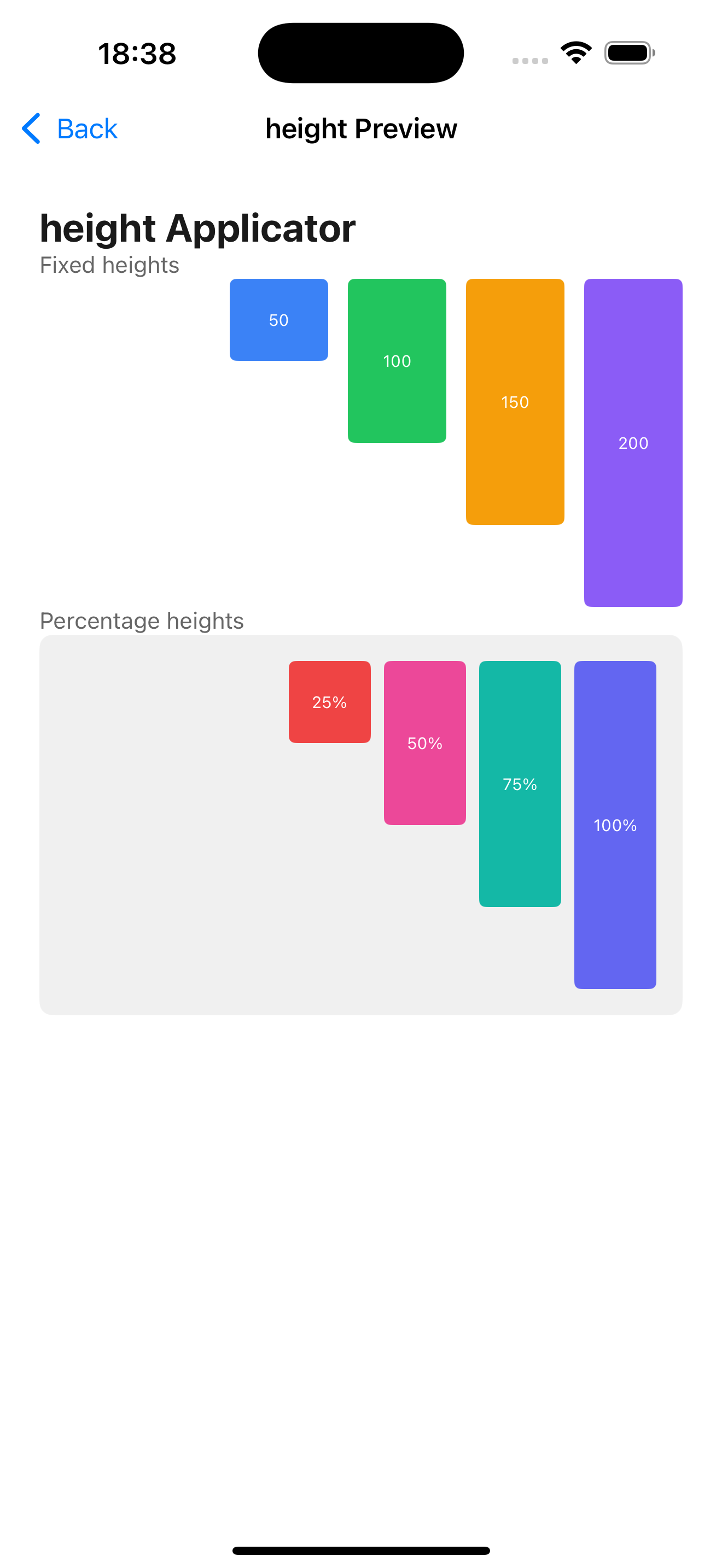The image size is (722, 1568).
Task: Tap the 18:38 clock in status bar
Action: coord(137,54)
